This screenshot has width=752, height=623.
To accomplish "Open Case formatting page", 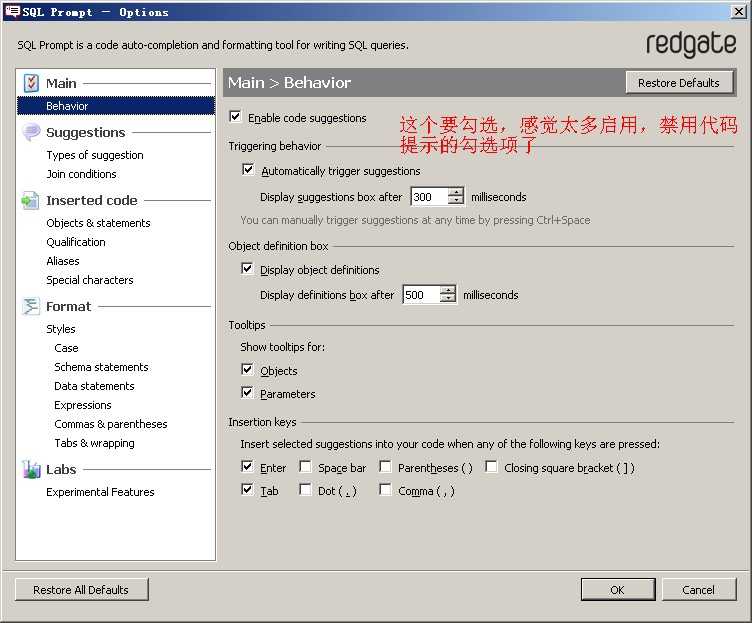I will click(66, 348).
